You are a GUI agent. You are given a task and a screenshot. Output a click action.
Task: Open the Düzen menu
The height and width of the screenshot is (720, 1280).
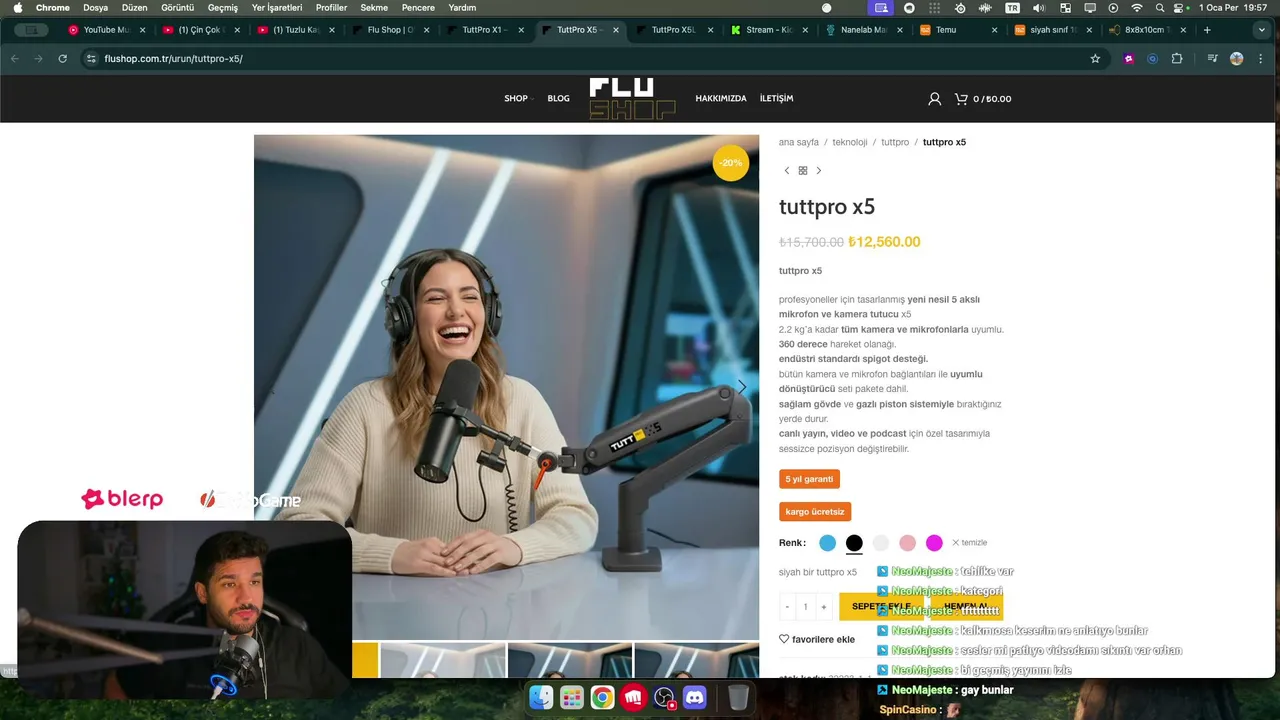[x=134, y=7]
